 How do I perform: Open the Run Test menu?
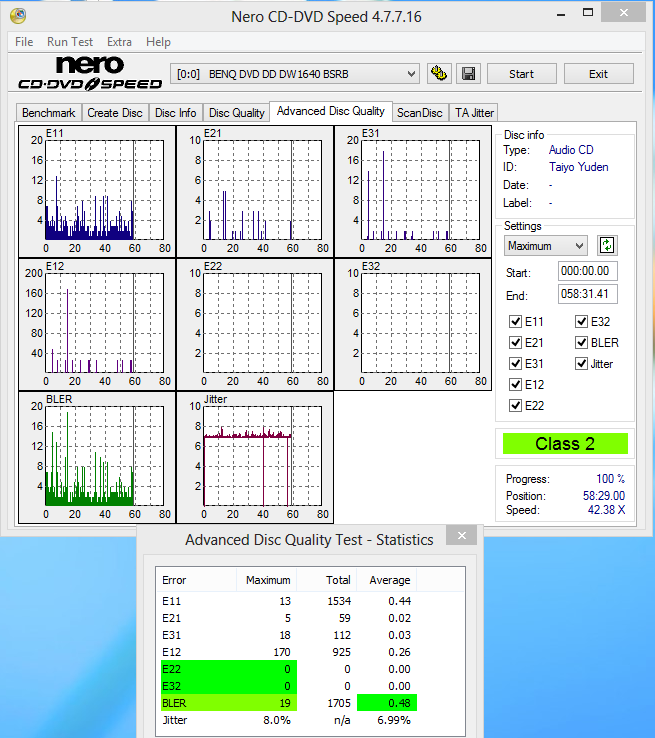pyautogui.click(x=70, y=42)
